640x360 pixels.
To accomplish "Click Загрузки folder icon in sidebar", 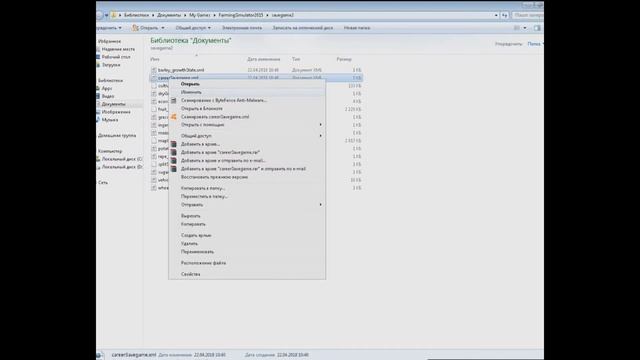I will coord(98,64).
